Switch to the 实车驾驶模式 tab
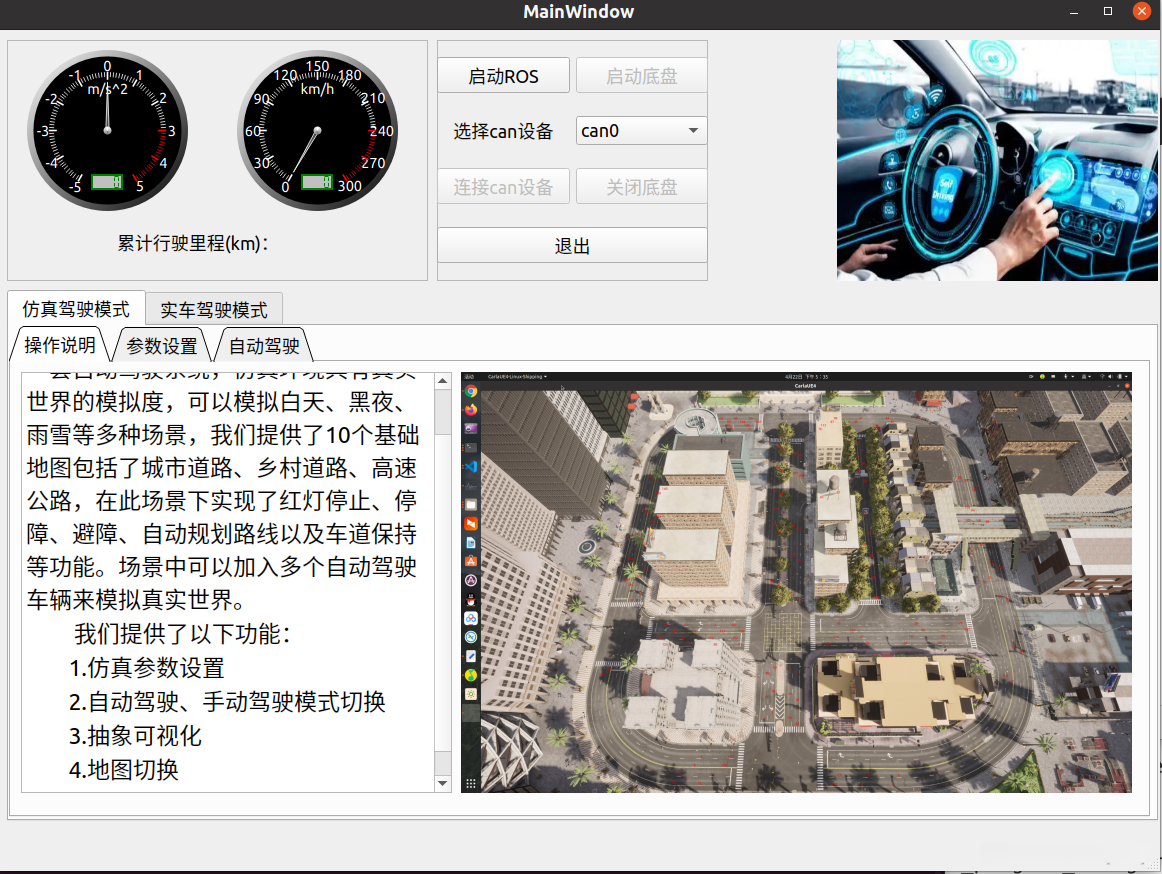 coord(213,309)
